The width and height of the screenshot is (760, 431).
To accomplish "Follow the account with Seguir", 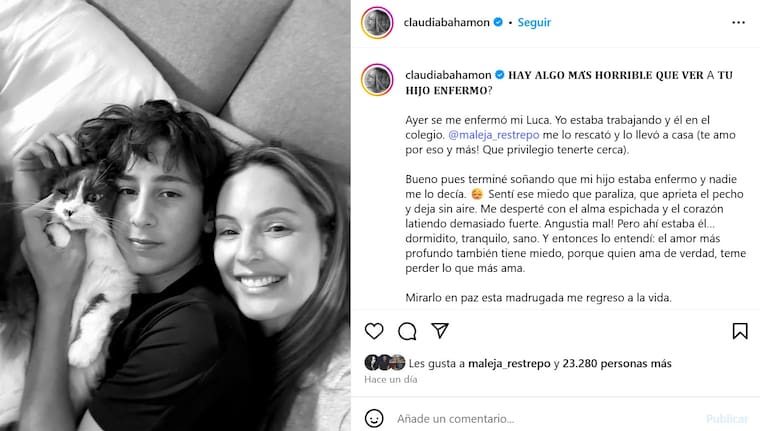I will tap(534, 22).
